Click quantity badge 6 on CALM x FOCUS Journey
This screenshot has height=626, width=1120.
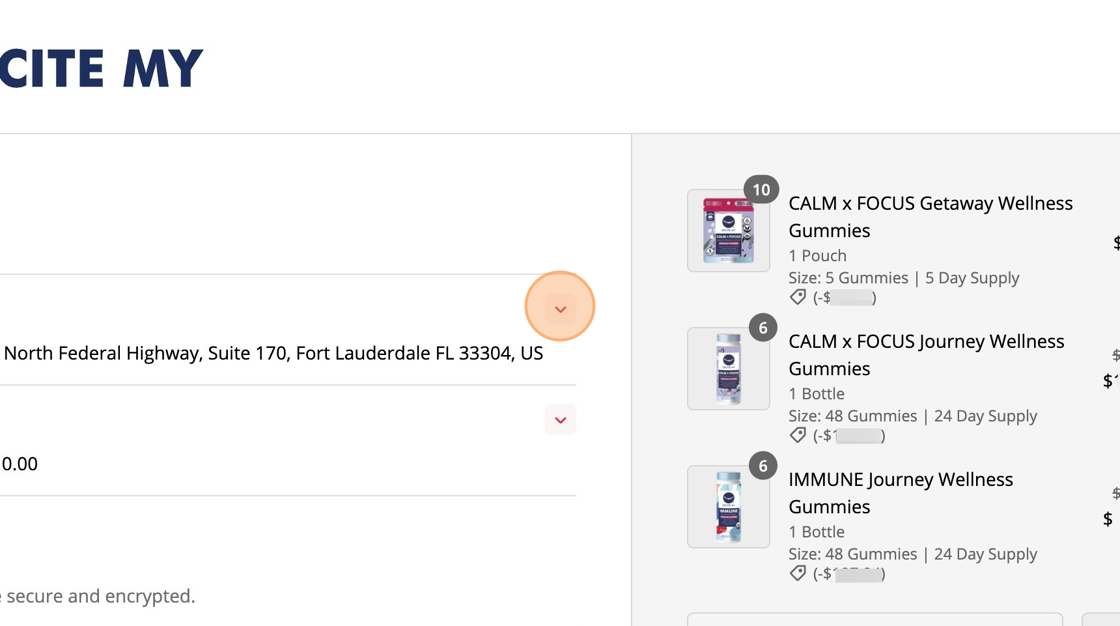click(x=763, y=328)
